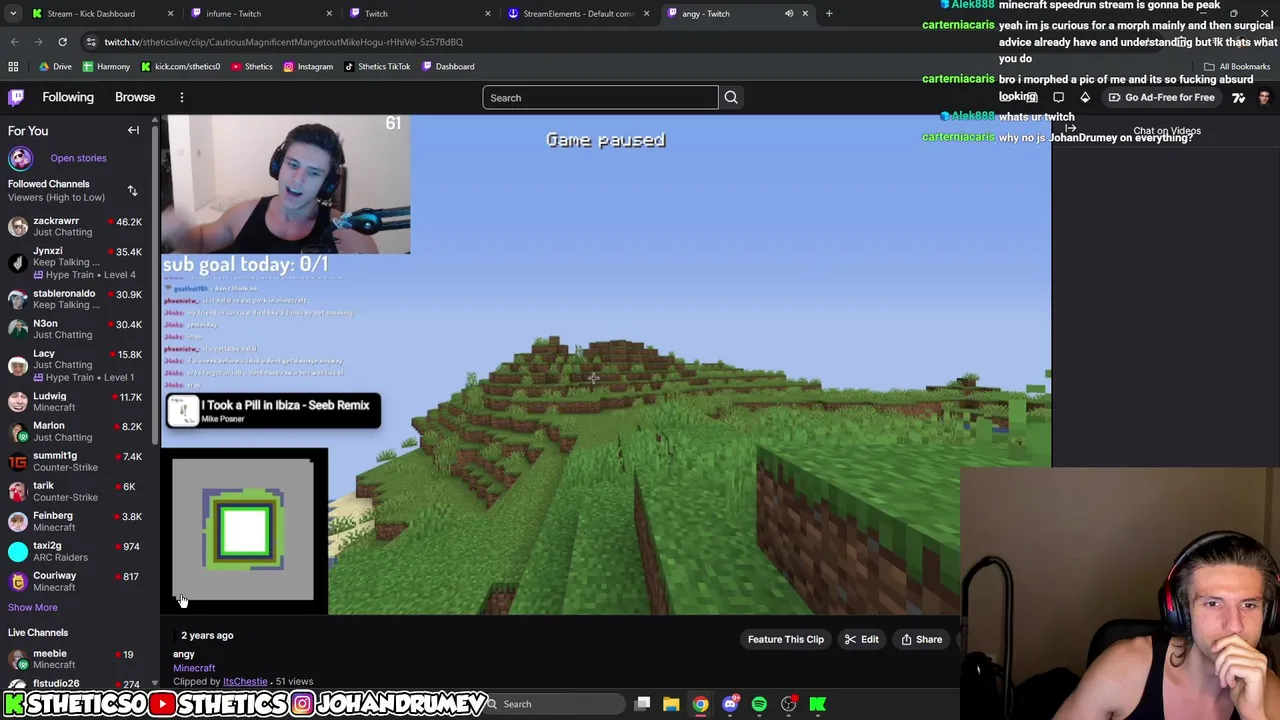Open the Browse page
1280x720 pixels.
click(x=135, y=97)
